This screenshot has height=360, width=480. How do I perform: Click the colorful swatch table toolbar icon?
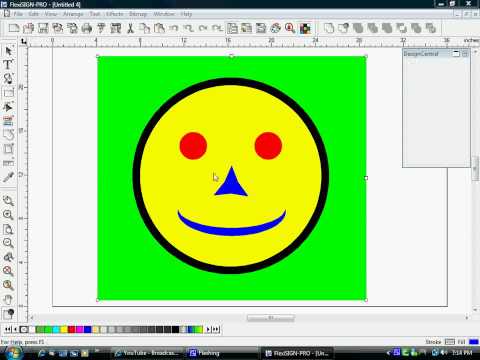(305, 28)
